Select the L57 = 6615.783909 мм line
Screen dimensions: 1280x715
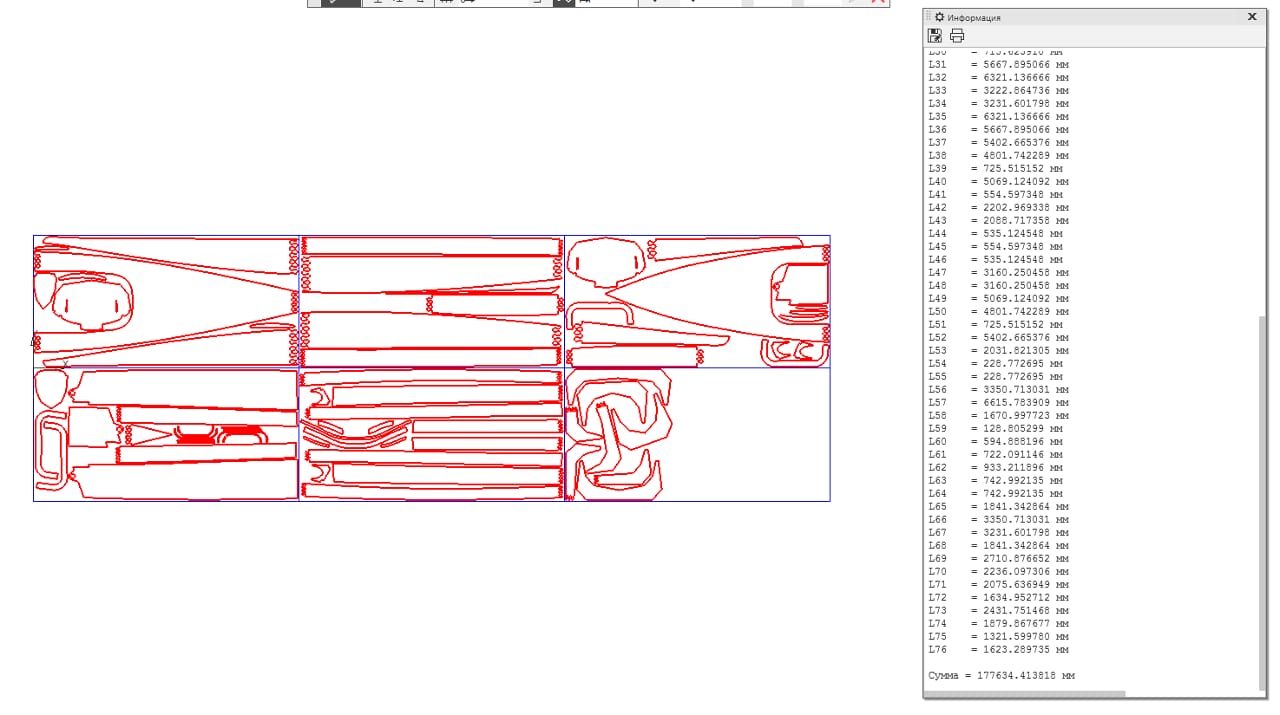(998, 402)
